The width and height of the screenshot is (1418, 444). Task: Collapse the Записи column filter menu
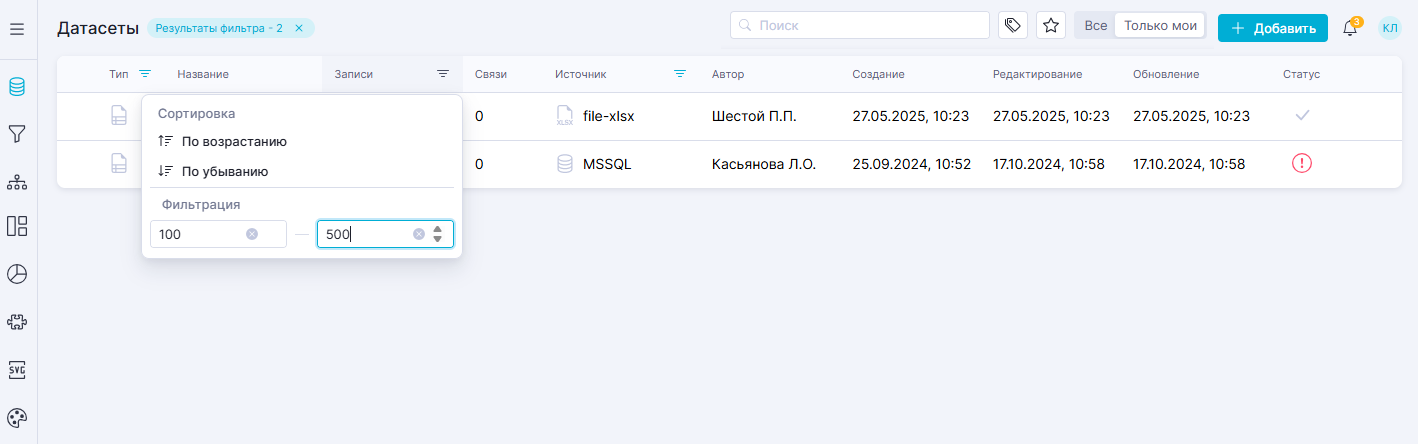click(443, 74)
